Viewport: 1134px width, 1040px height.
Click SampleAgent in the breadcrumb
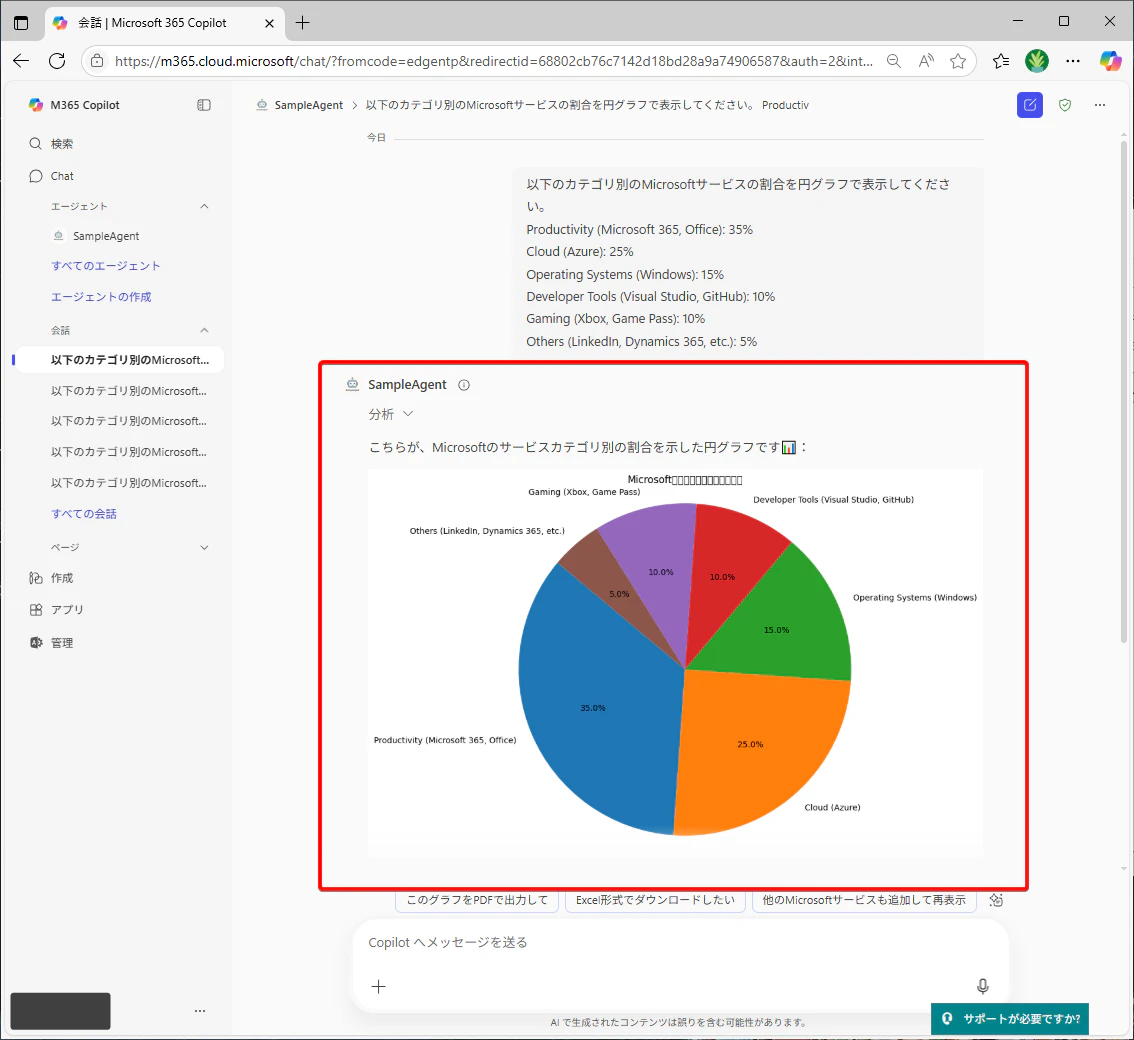click(308, 105)
